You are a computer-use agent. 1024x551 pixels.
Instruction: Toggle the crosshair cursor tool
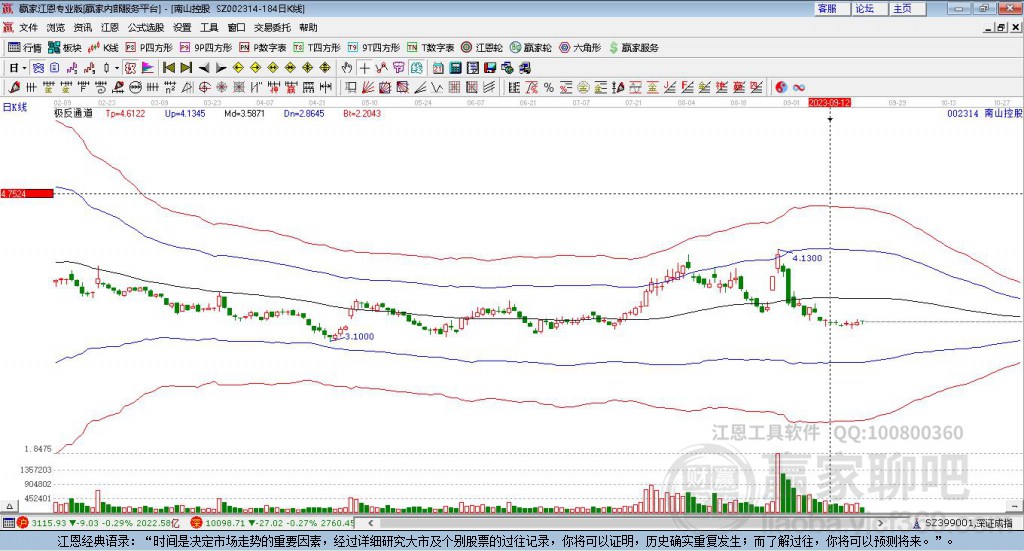point(364,68)
